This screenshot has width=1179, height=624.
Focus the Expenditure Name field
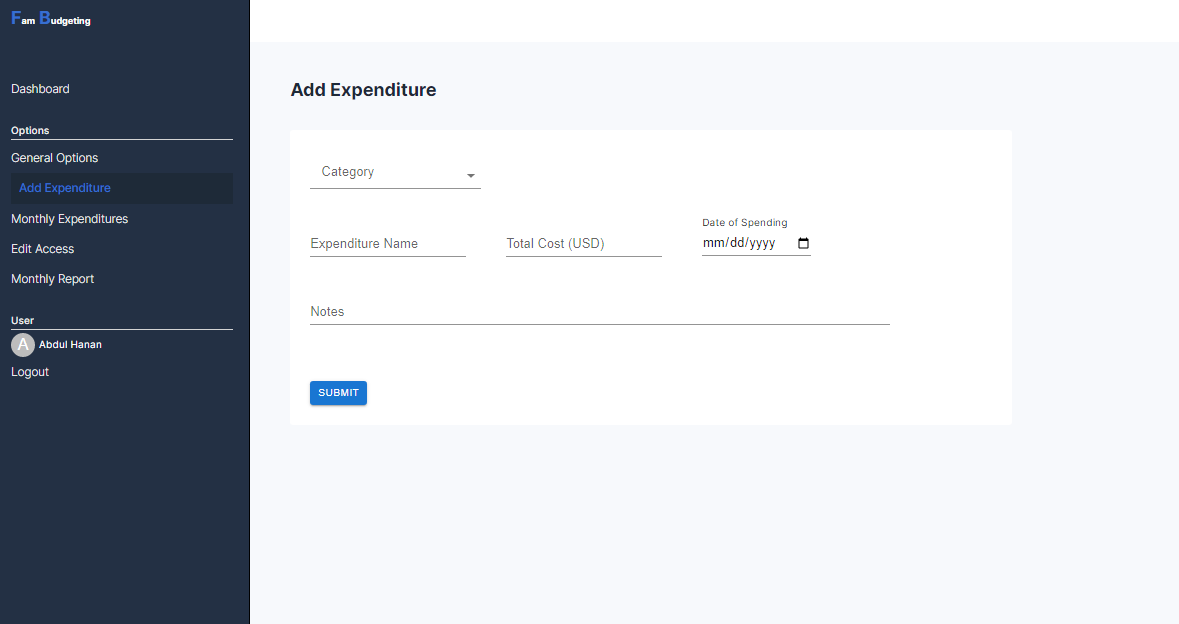pos(387,244)
